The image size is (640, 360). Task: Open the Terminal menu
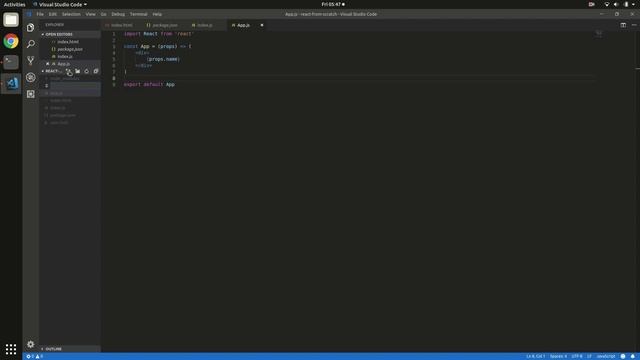(x=138, y=14)
